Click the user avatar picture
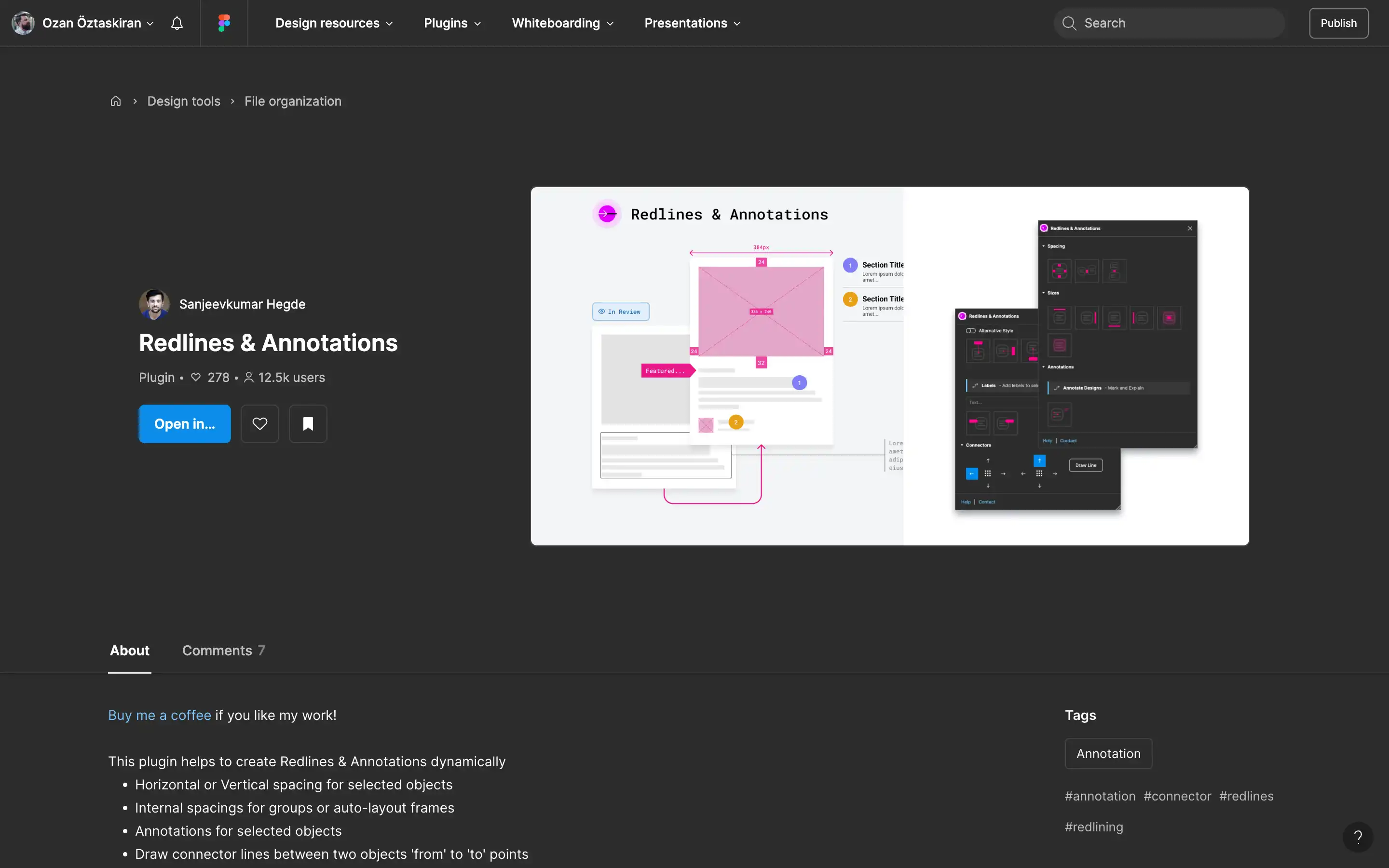 [23, 23]
